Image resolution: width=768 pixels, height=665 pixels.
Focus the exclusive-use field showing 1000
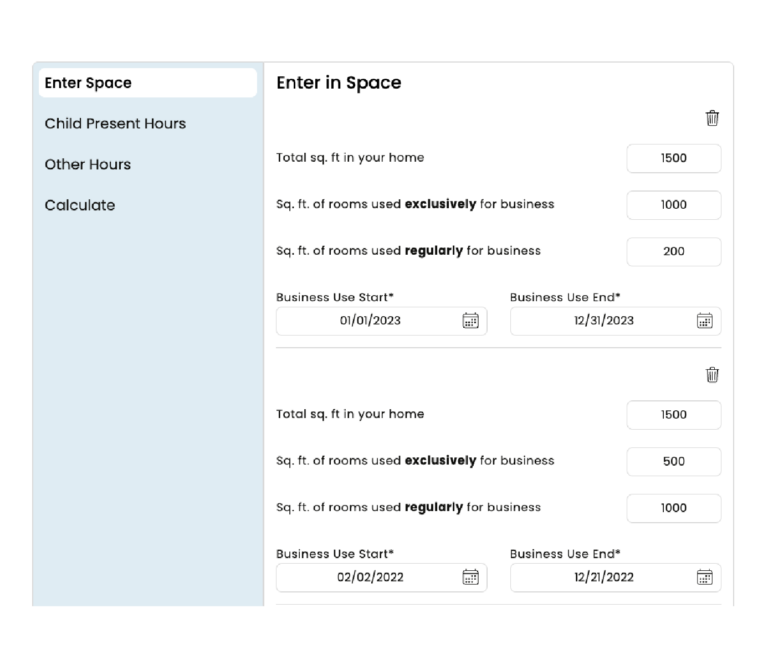(673, 205)
